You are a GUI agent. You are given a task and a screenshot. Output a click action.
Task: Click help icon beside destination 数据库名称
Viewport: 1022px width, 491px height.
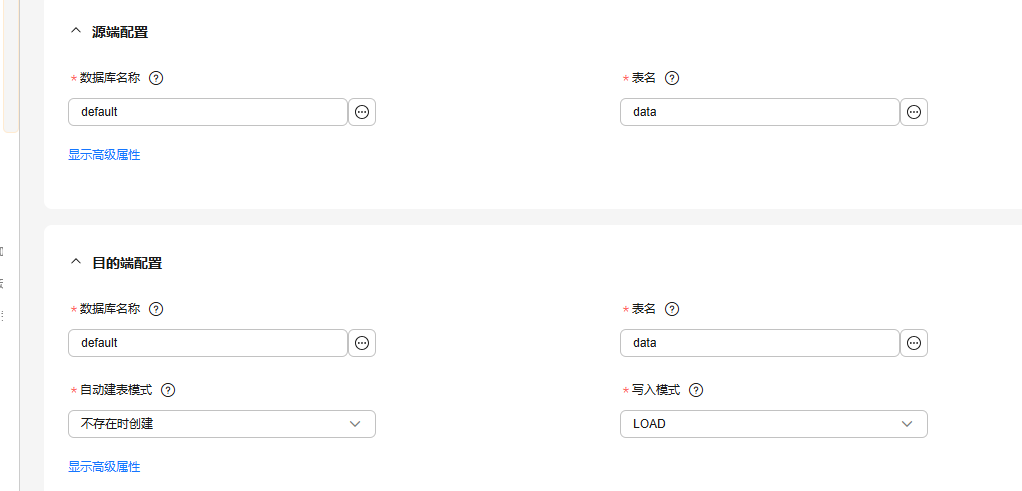pos(156,309)
